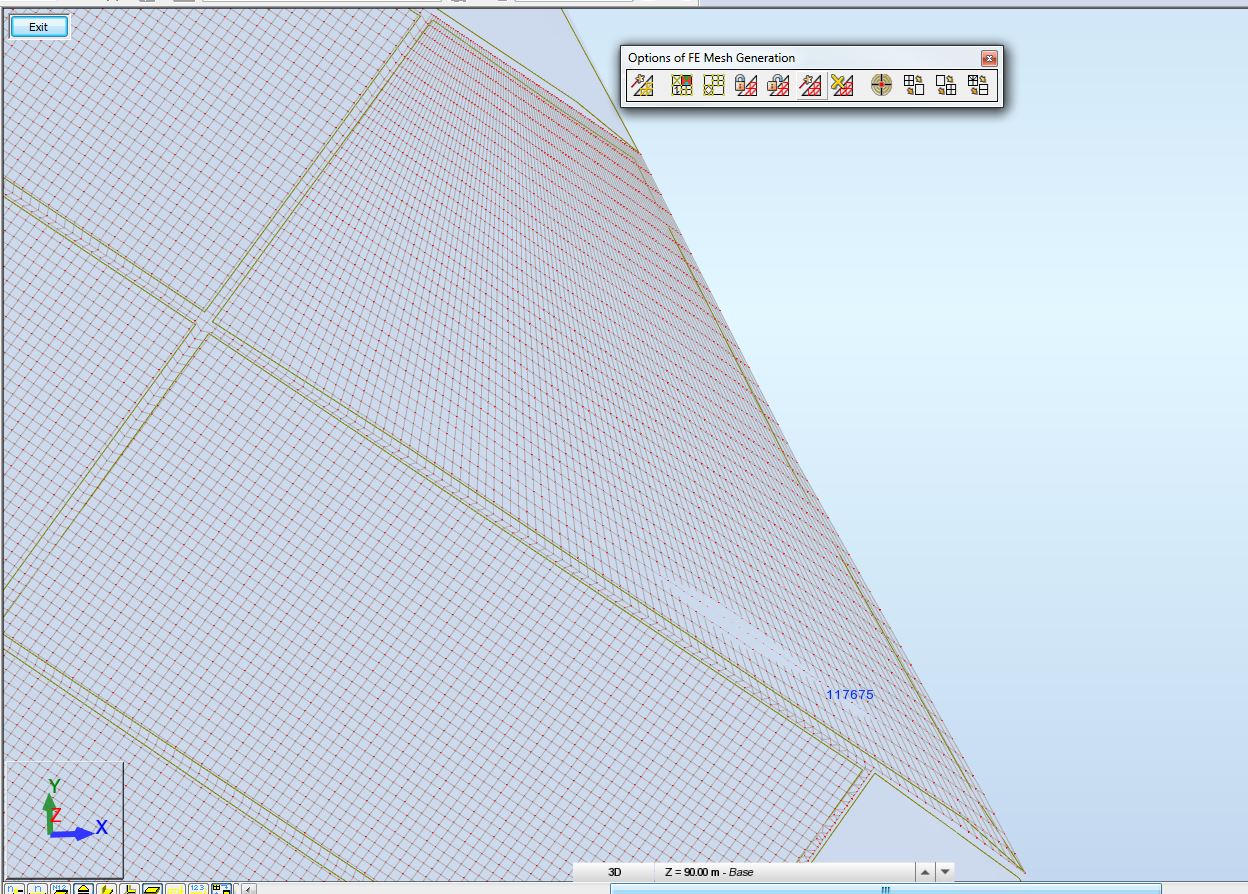Image resolution: width=1248 pixels, height=894 pixels.
Task: Open the local mesh options tool
Action: [x=713, y=86]
